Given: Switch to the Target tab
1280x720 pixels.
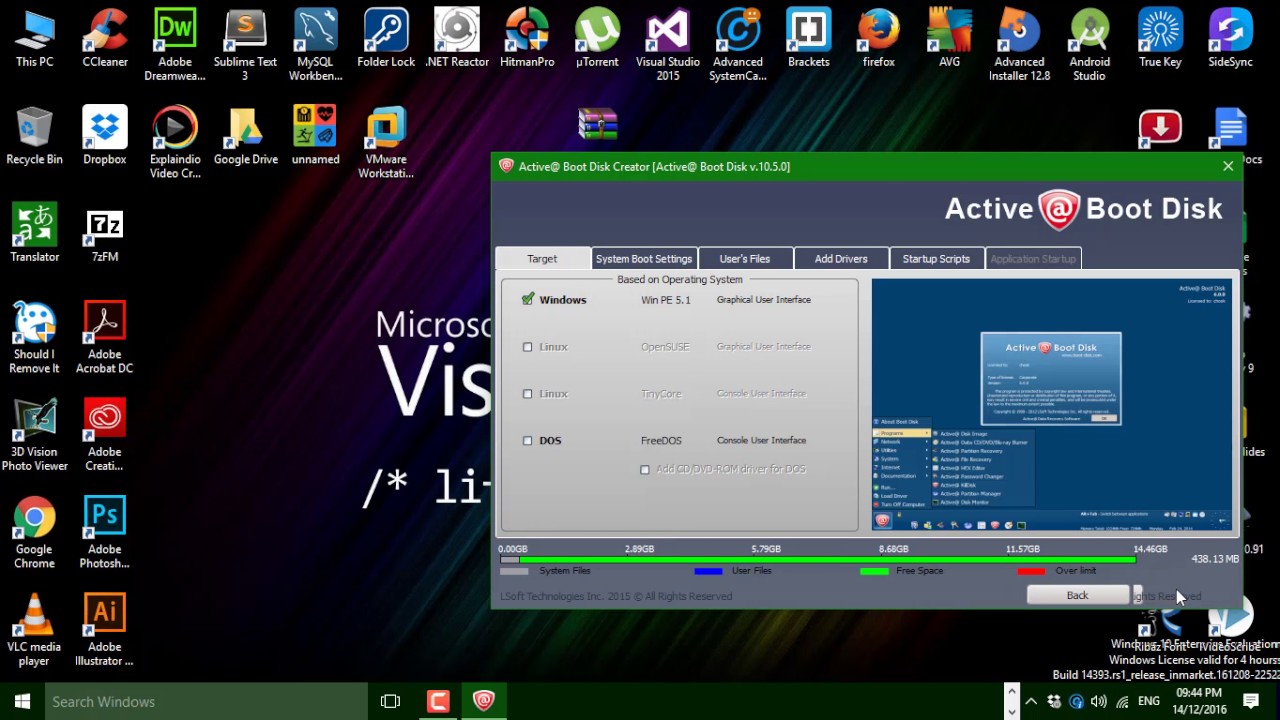Looking at the screenshot, I should [x=542, y=259].
